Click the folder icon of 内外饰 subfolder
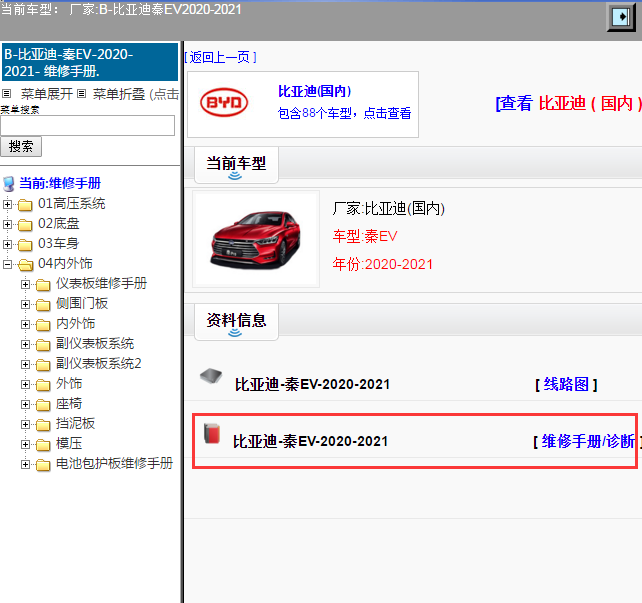The height and width of the screenshot is (603, 642). (x=43, y=325)
